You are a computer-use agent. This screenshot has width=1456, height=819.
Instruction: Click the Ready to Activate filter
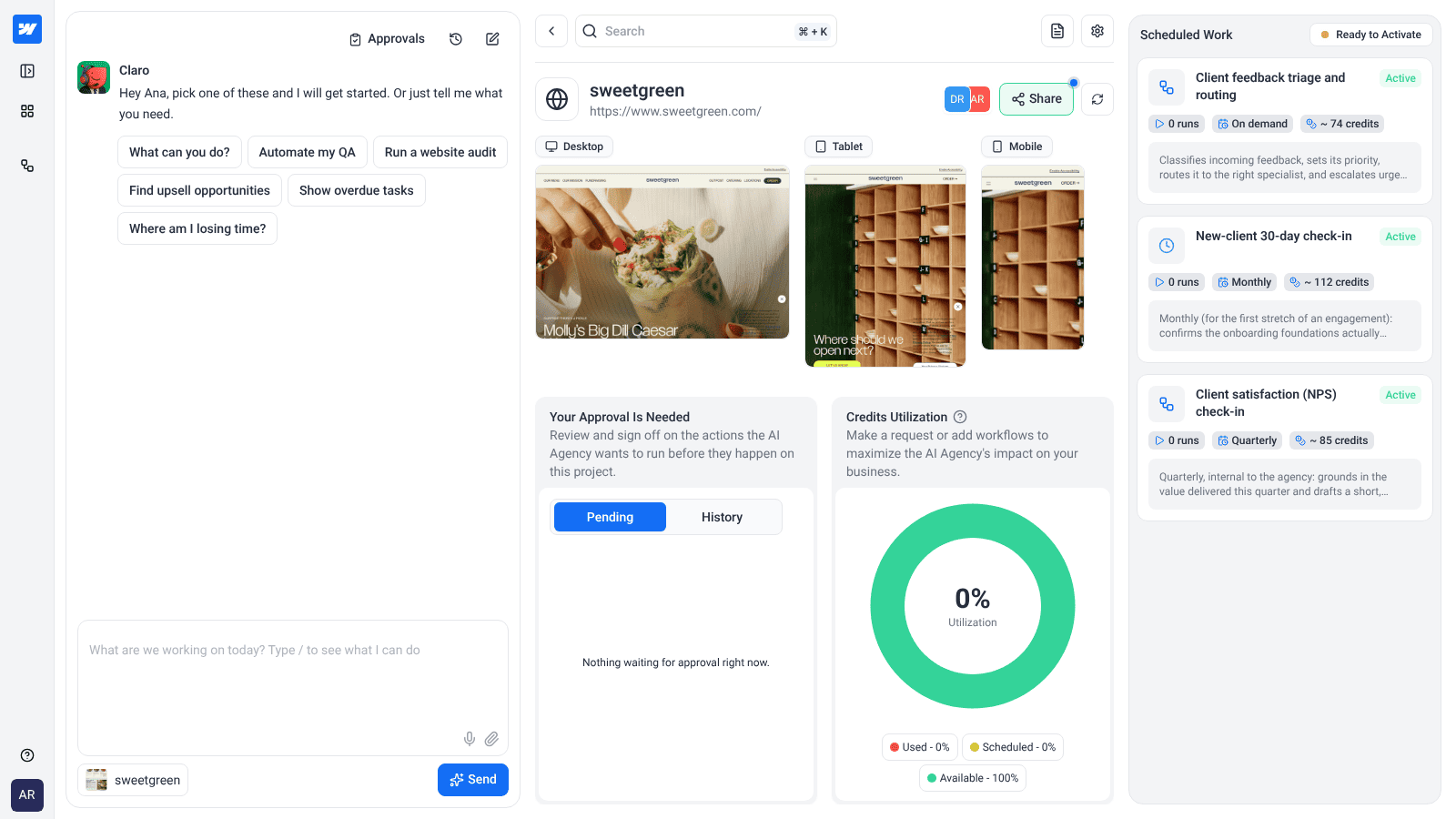1371,35
